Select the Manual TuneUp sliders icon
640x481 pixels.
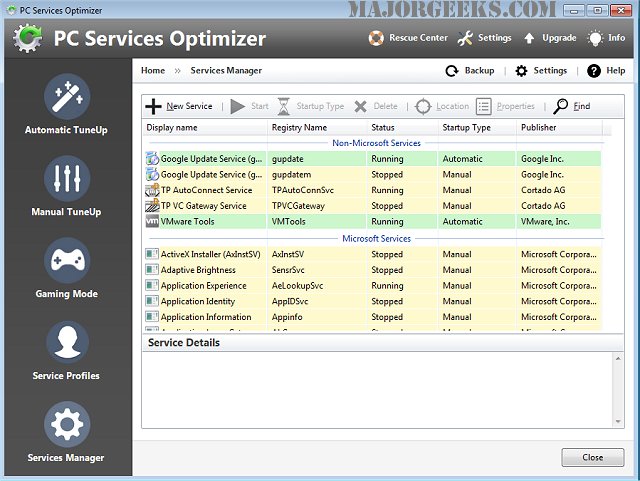coord(65,178)
